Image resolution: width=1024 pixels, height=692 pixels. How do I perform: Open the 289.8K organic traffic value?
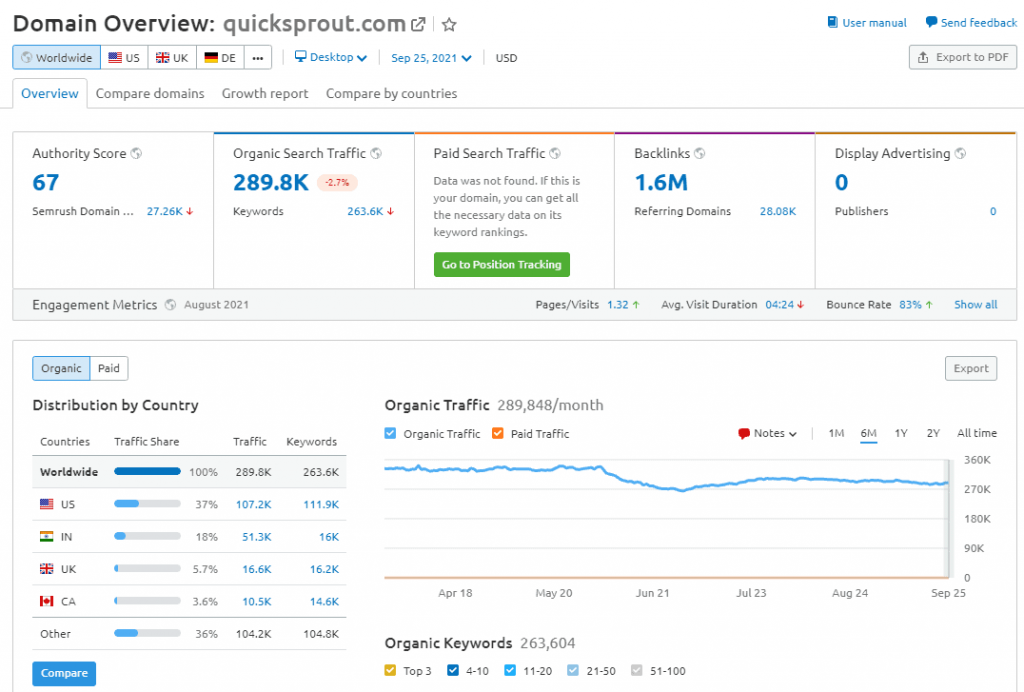point(270,183)
